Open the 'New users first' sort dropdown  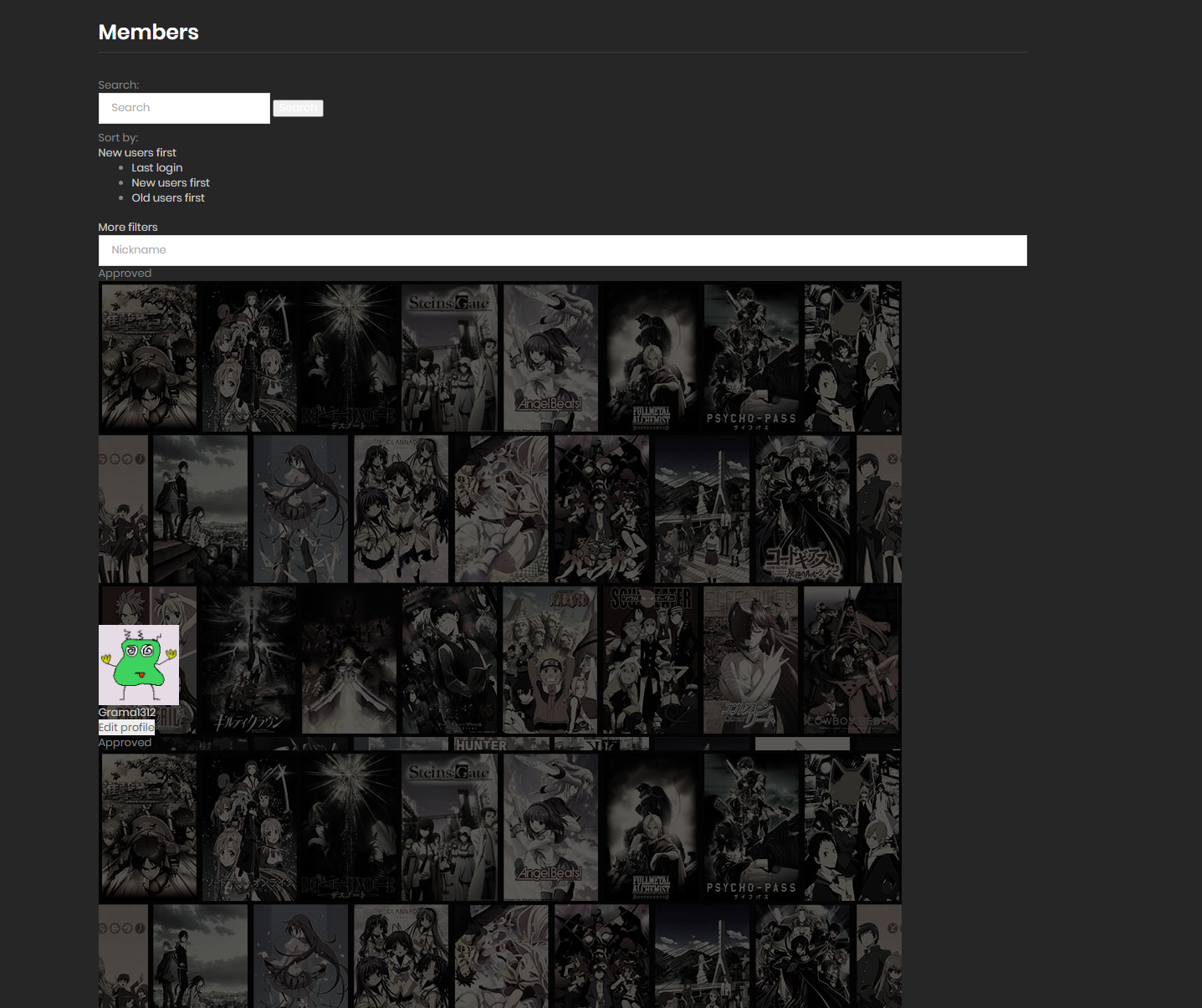[137, 153]
